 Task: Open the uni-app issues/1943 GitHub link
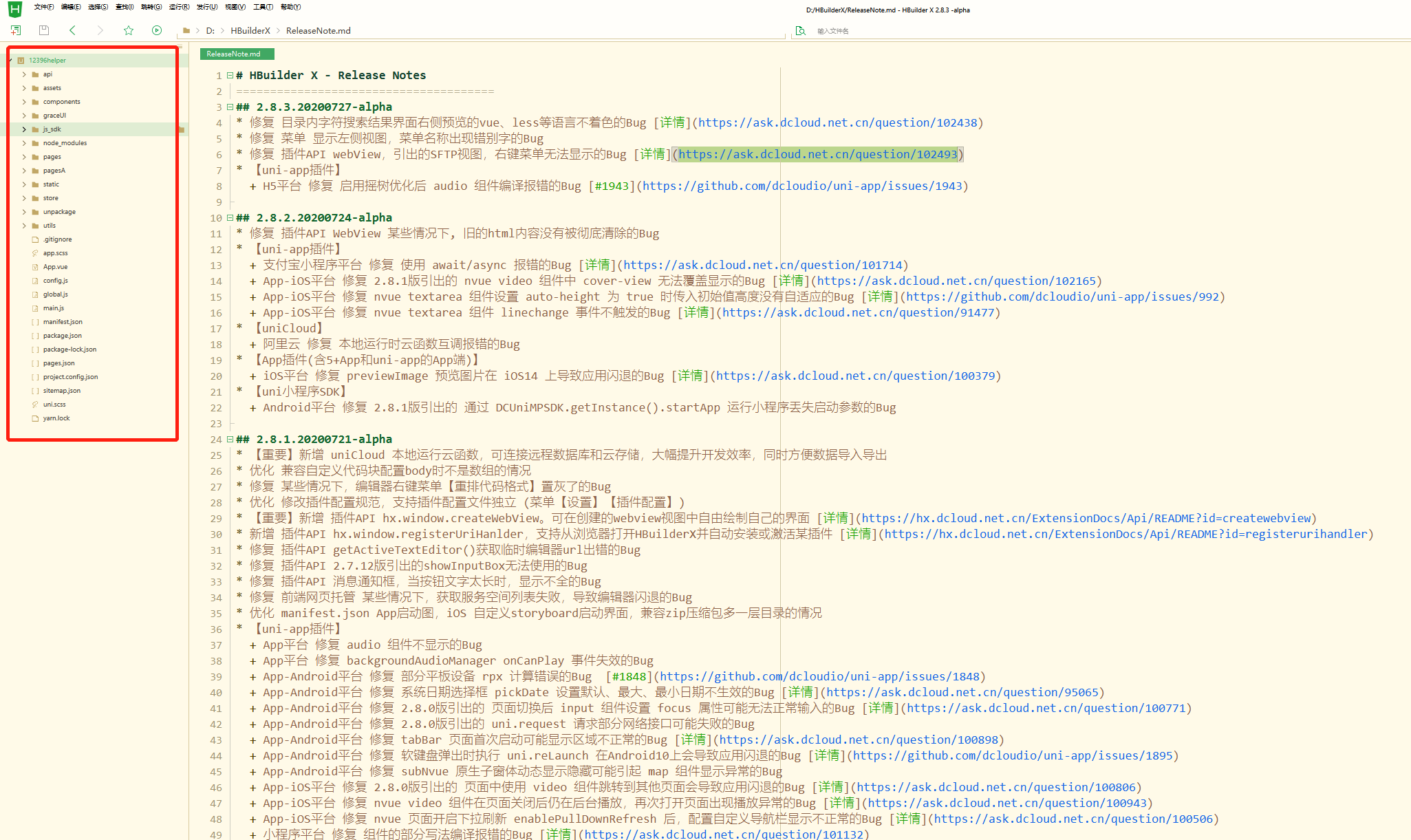[802, 186]
